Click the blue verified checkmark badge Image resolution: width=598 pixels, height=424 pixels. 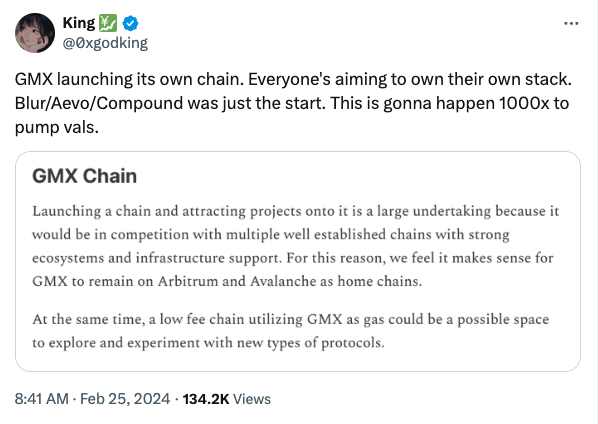coord(130,24)
